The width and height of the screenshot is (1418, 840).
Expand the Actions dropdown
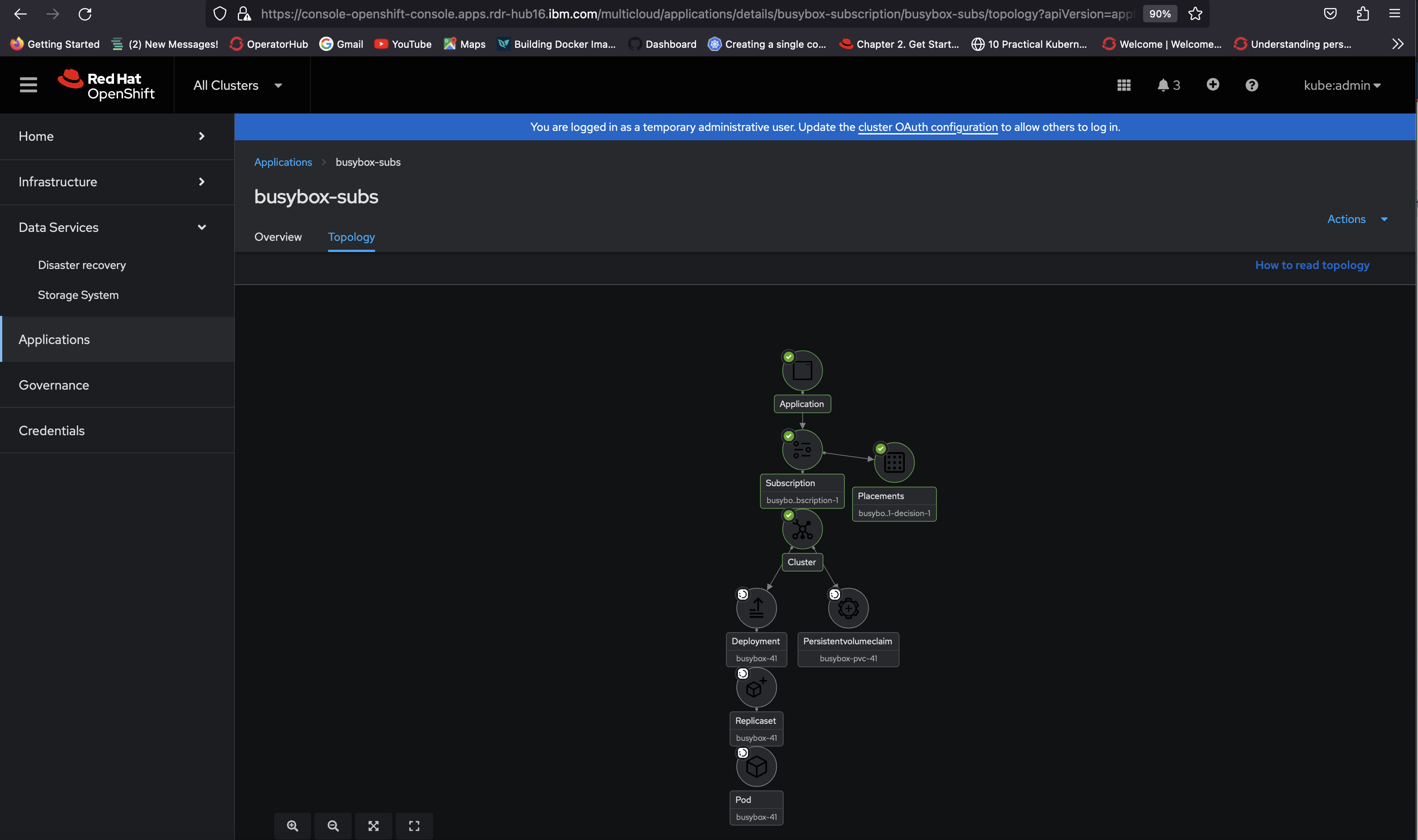click(1357, 219)
